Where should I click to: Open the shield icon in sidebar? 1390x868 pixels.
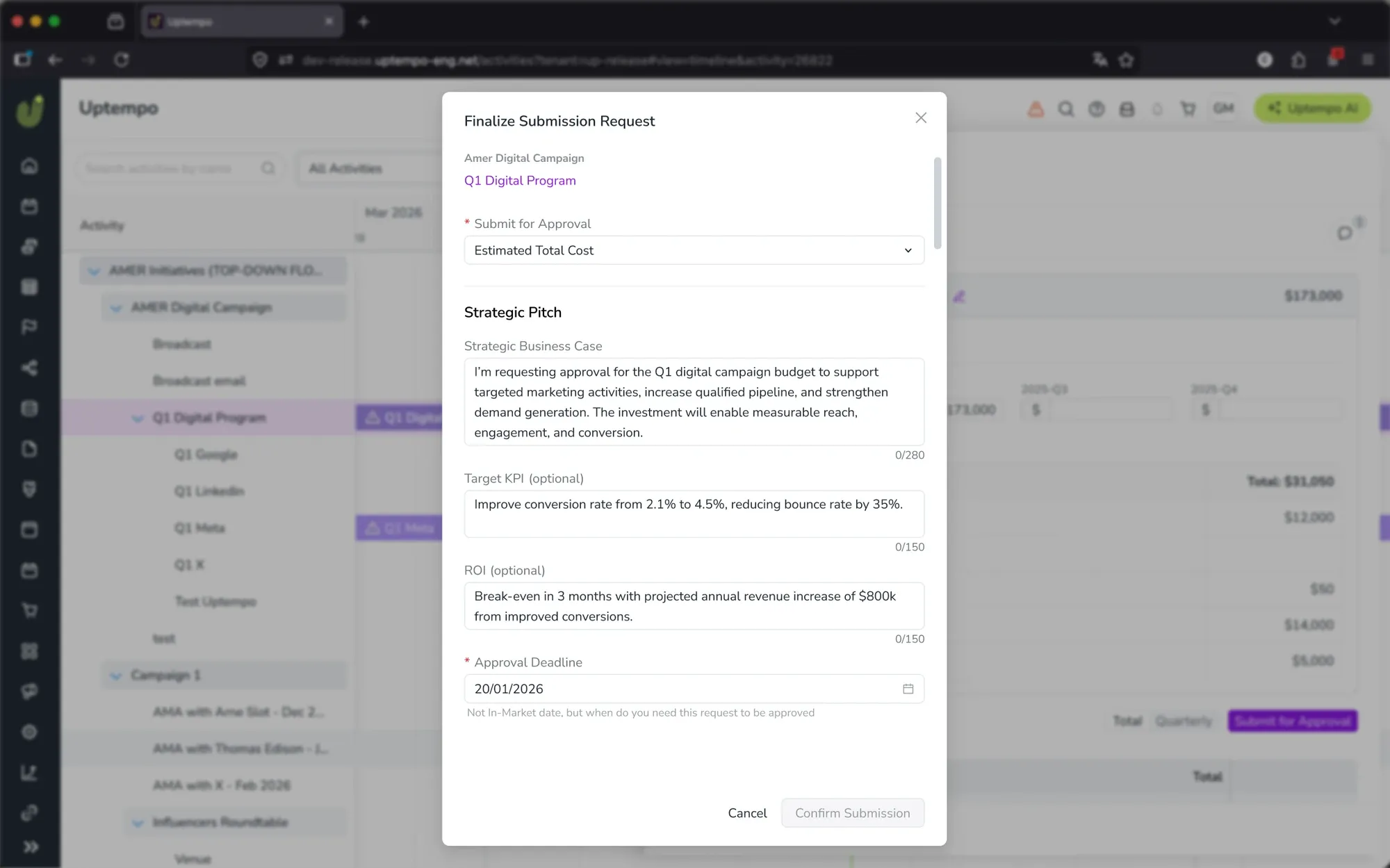click(x=29, y=489)
